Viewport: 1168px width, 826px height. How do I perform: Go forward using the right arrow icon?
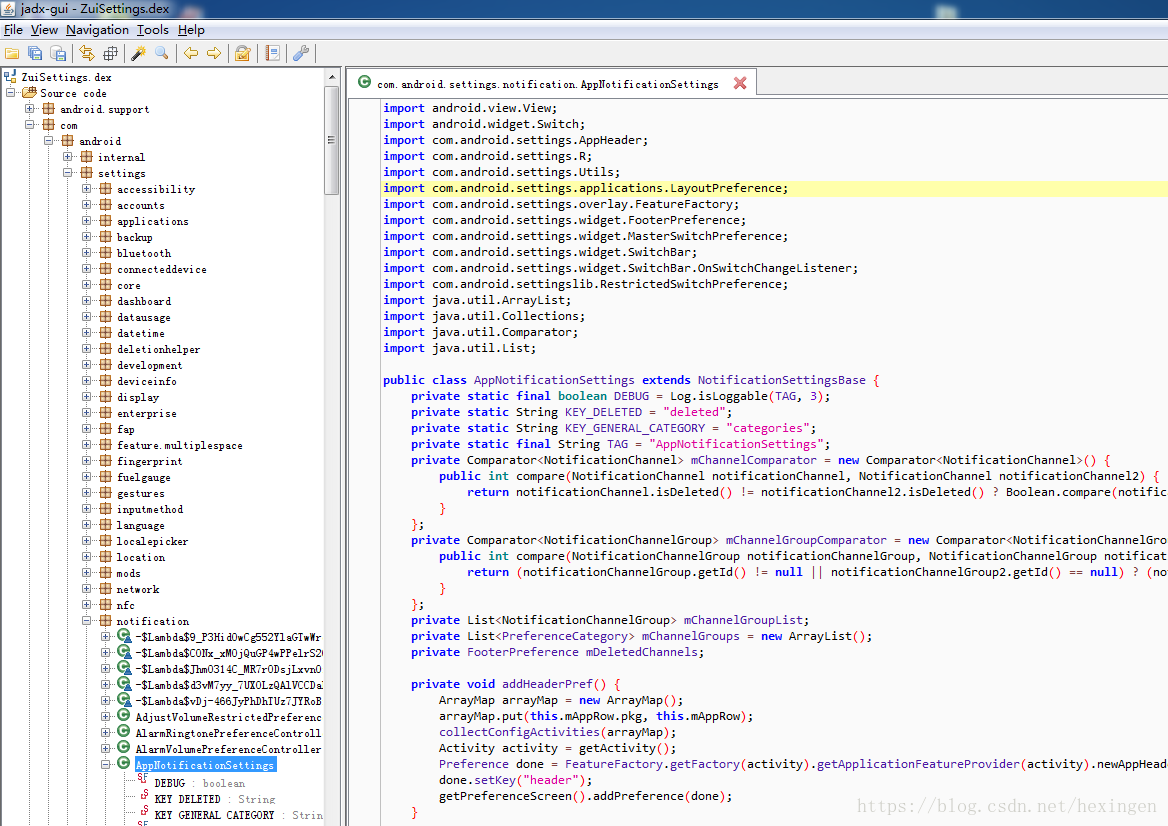(214, 53)
